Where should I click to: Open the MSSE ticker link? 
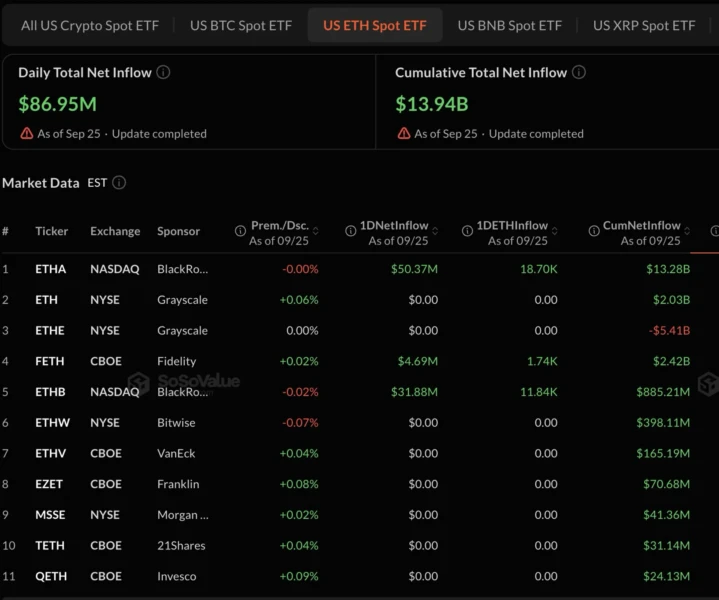50,515
